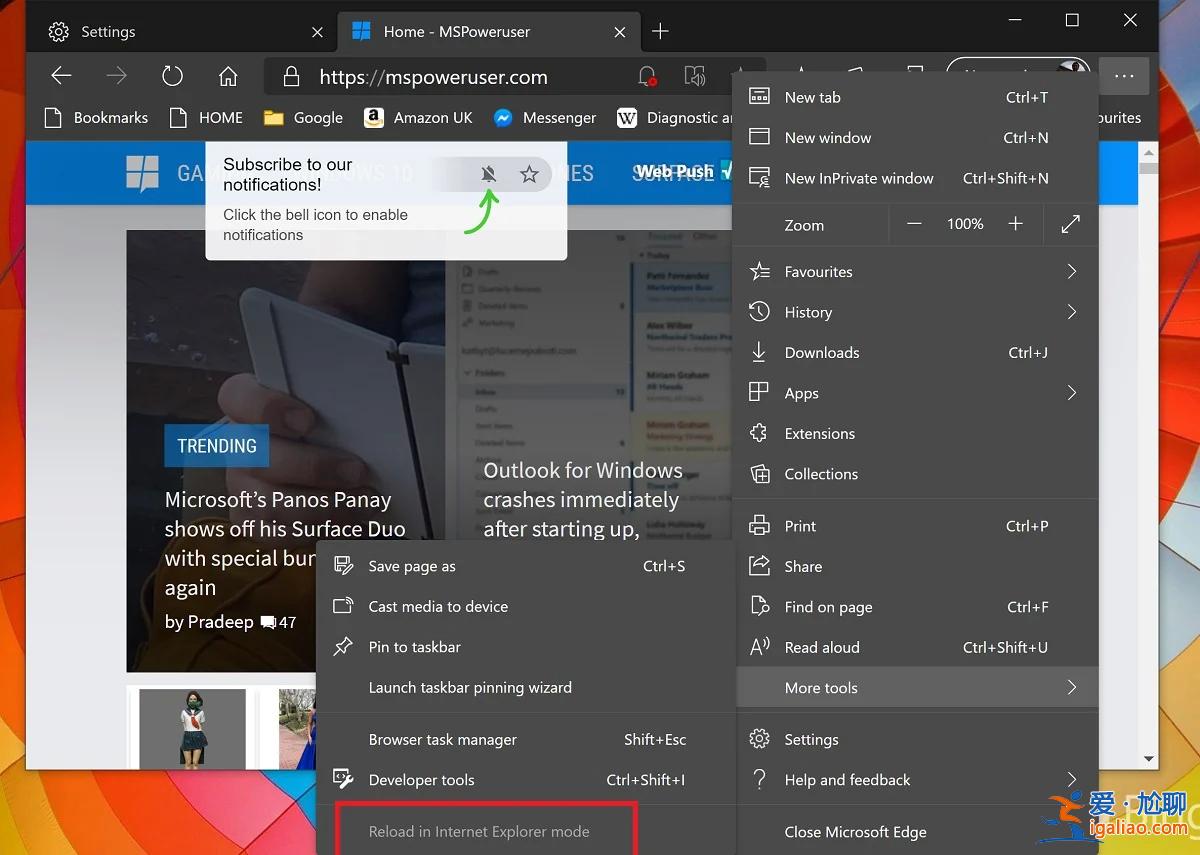Switch to the Settings tab

(110, 31)
